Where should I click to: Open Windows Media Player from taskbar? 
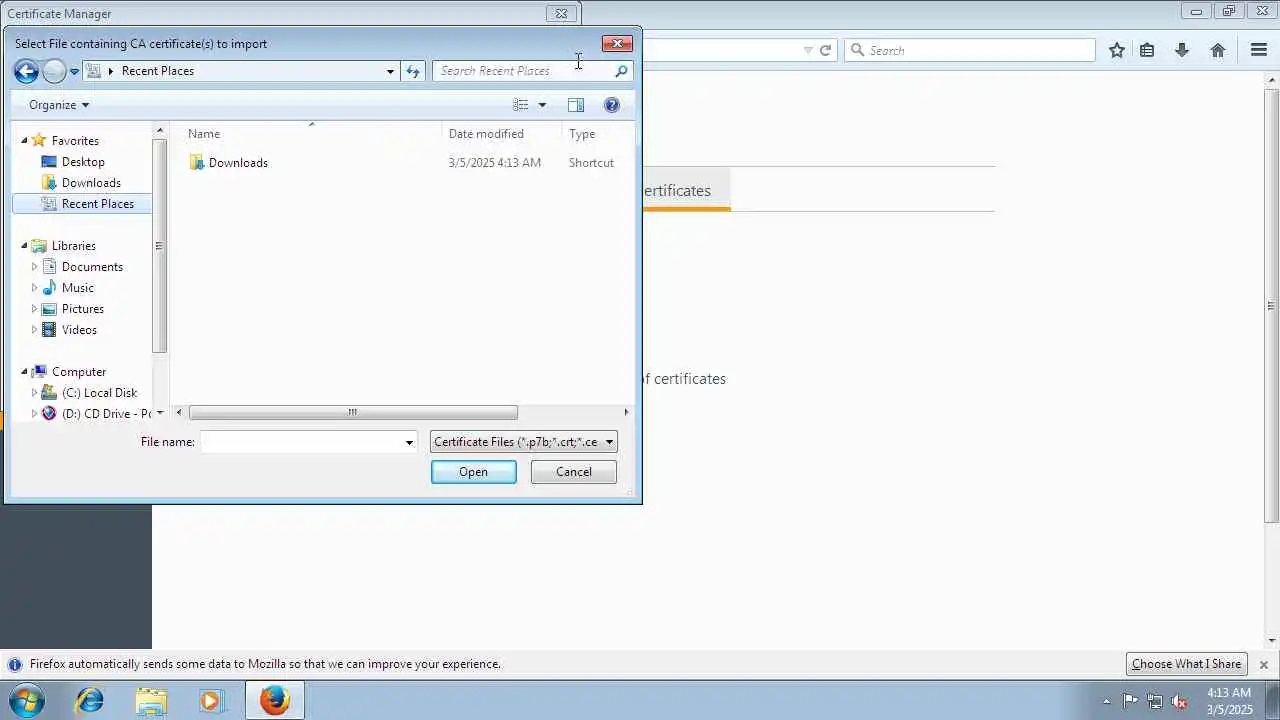(x=211, y=700)
